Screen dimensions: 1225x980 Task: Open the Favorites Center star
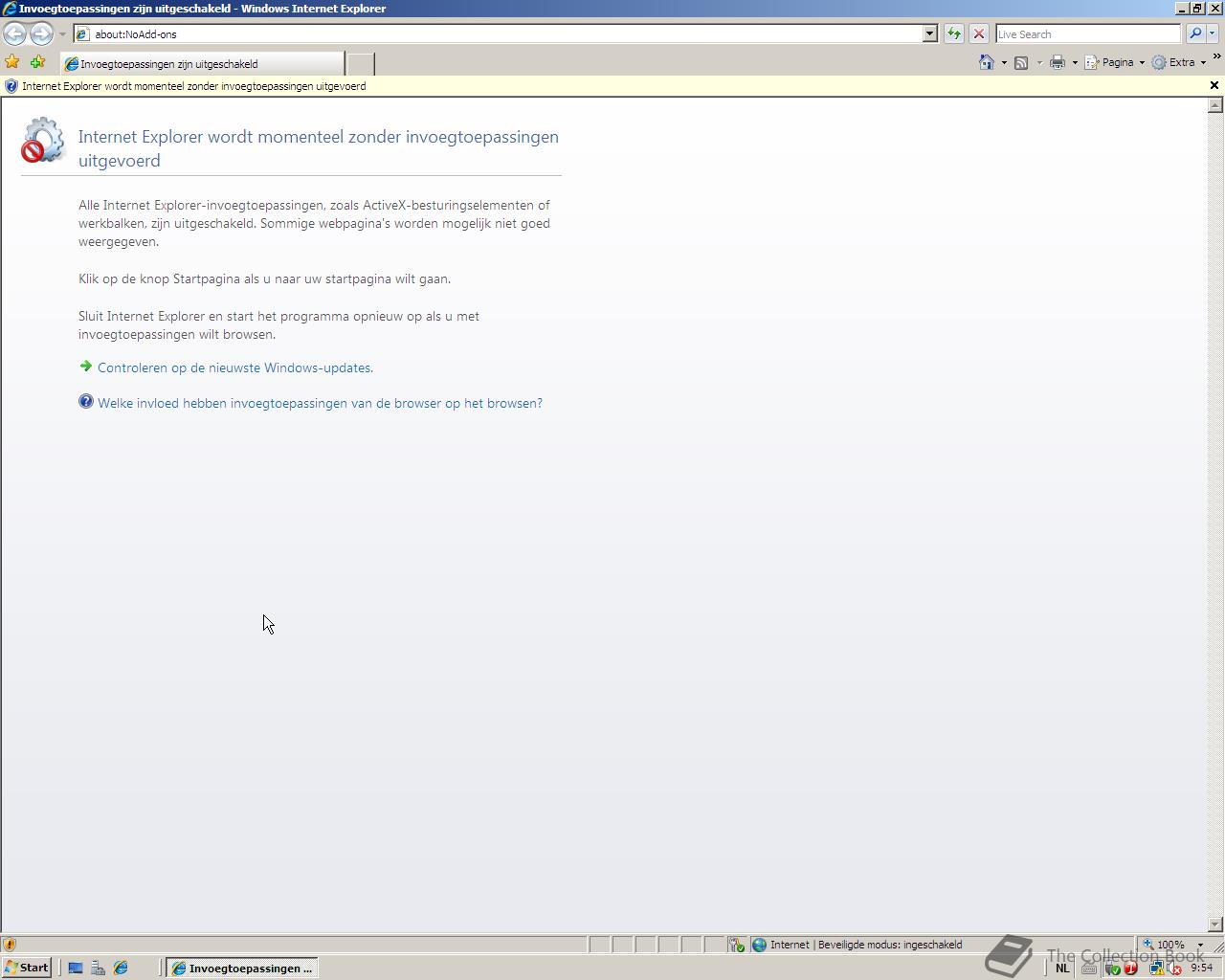[x=12, y=62]
